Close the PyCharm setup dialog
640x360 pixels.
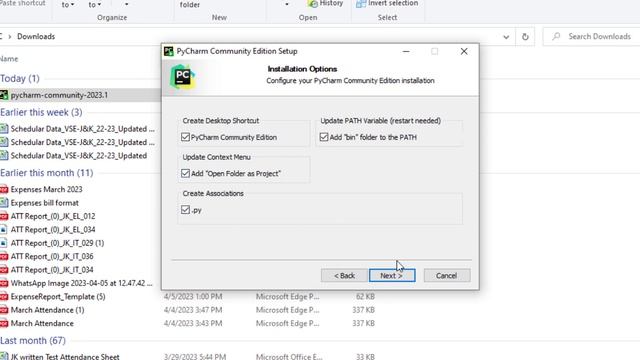464,51
